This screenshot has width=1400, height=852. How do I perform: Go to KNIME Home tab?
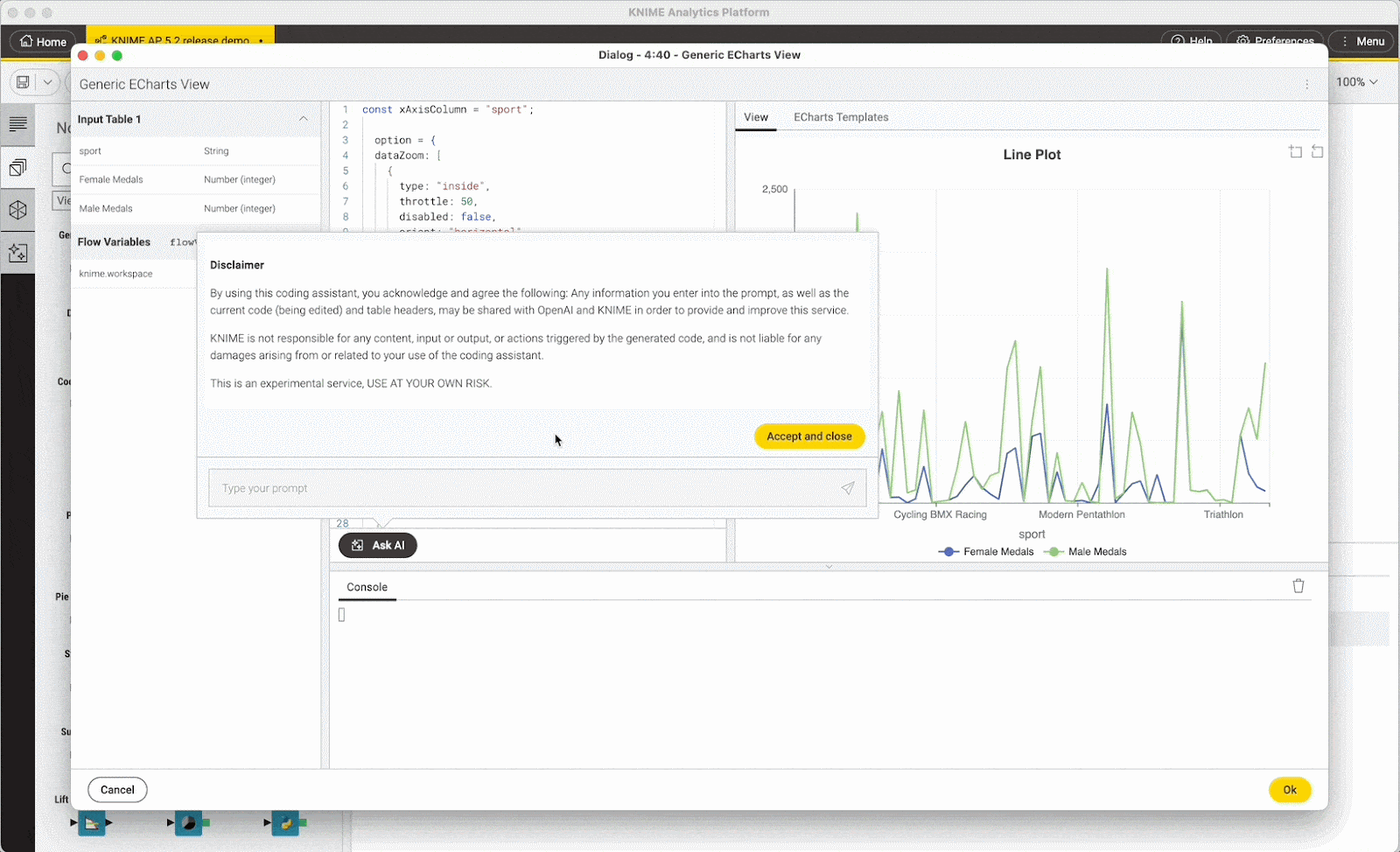pos(43,41)
